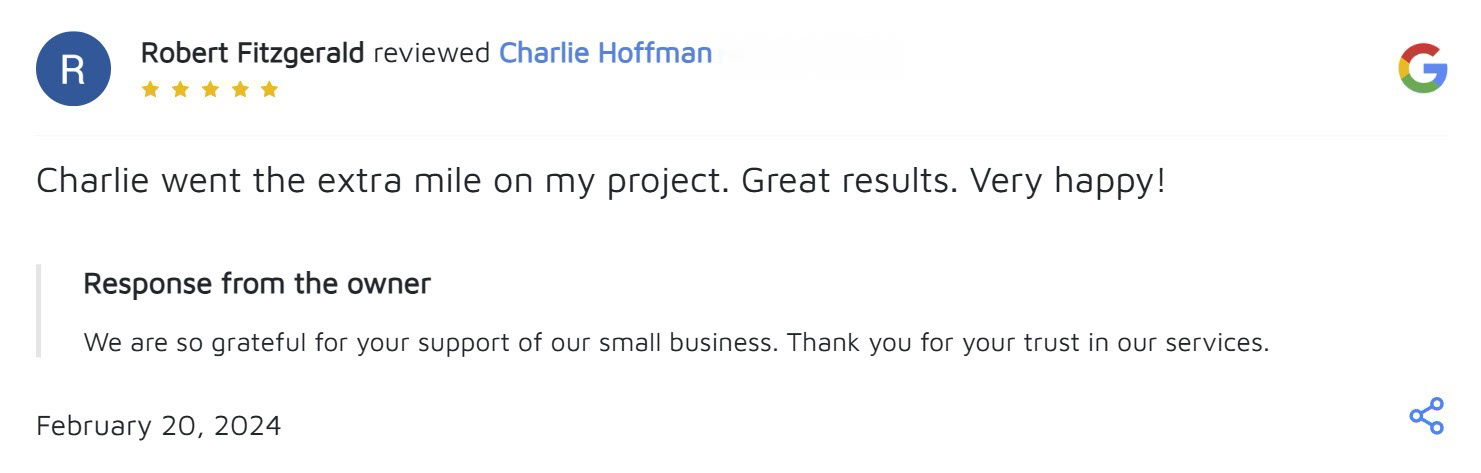Click the word "reviewed" in the header
1481x473 pixels.
[431, 52]
